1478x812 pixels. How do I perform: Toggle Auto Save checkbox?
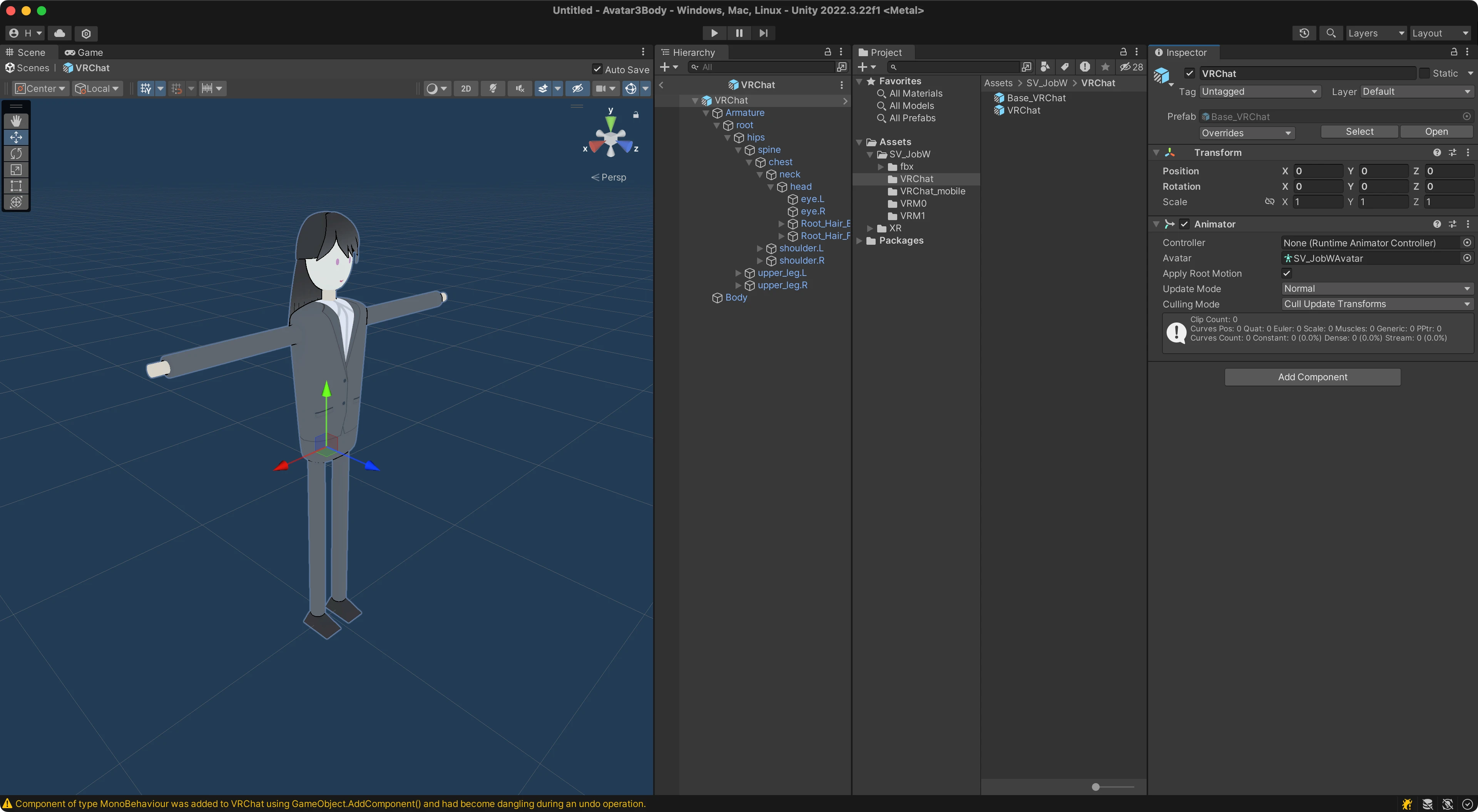597,69
